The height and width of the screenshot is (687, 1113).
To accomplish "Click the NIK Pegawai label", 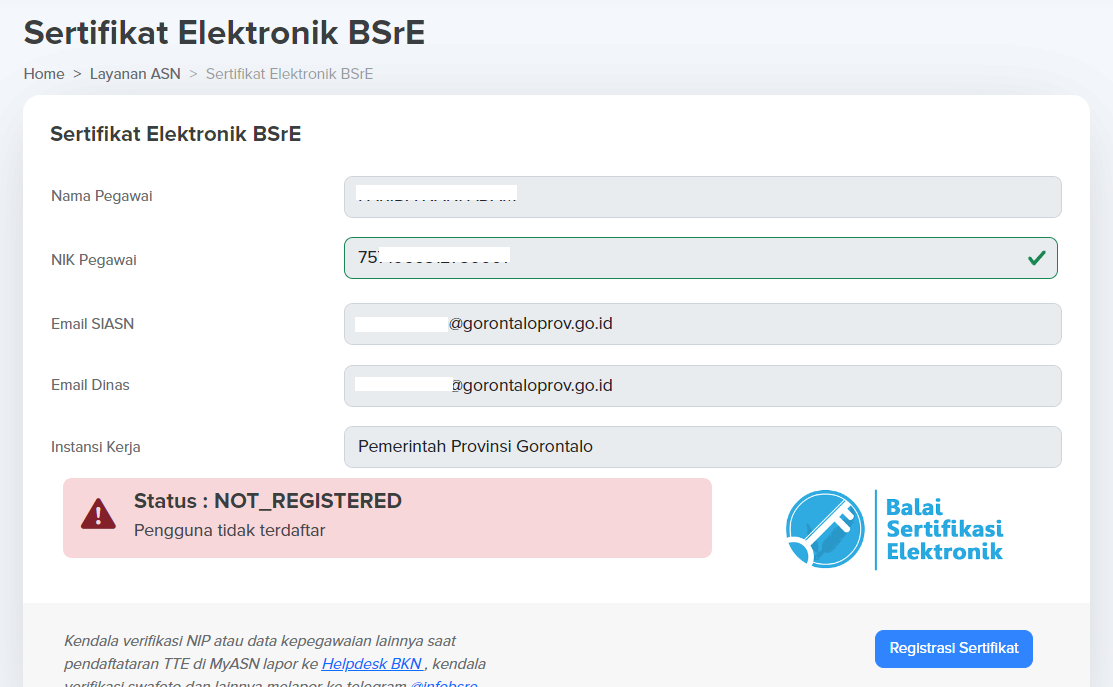I will click(94, 260).
